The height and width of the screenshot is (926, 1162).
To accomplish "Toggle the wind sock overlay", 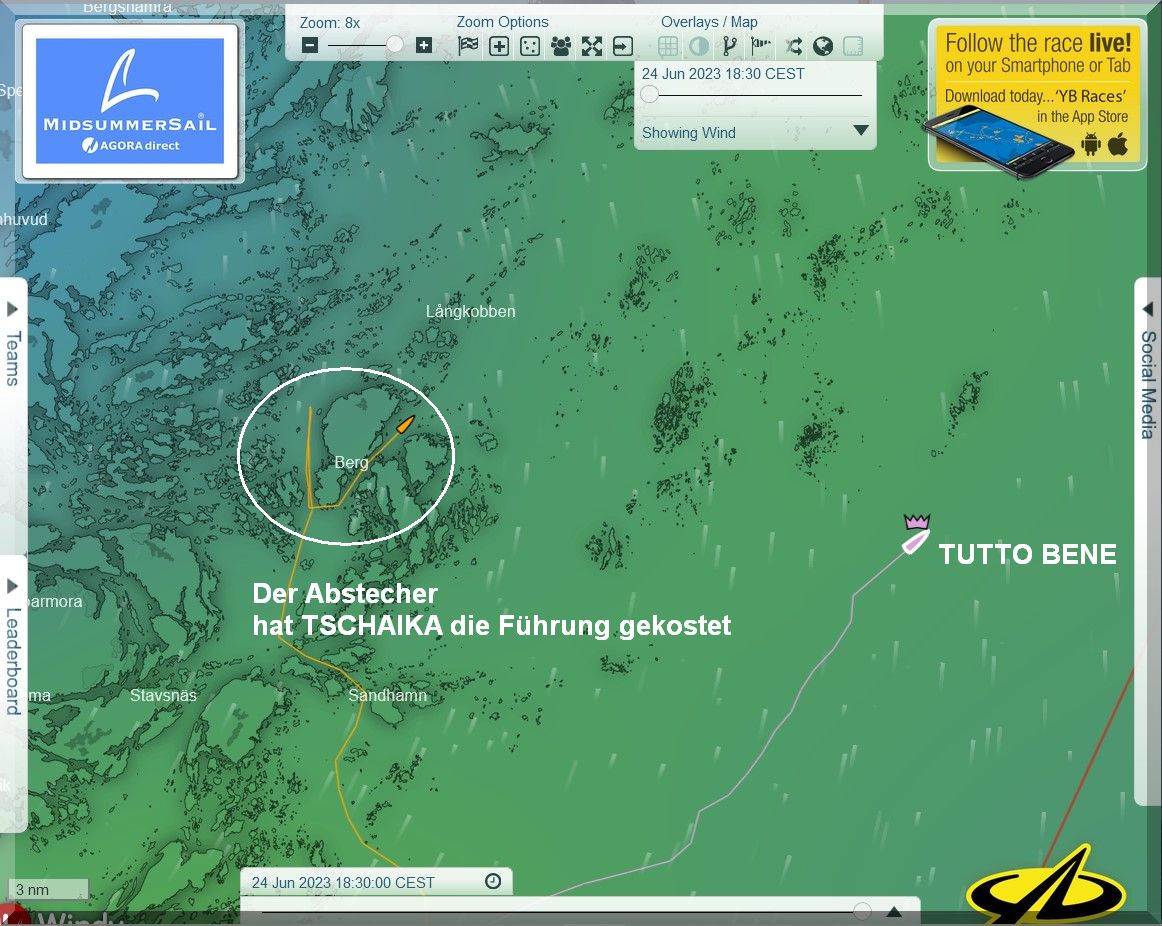I will click(x=761, y=46).
